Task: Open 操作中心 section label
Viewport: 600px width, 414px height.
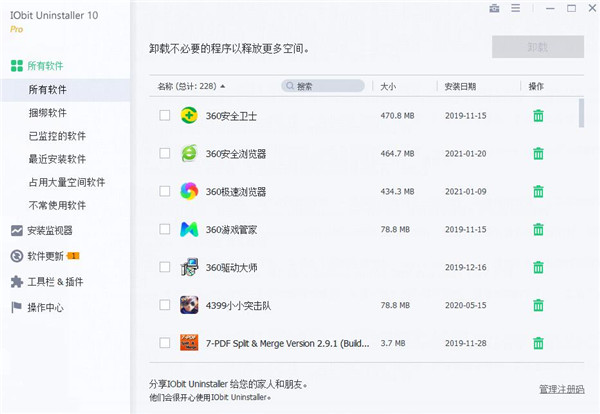Action: [45, 307]
